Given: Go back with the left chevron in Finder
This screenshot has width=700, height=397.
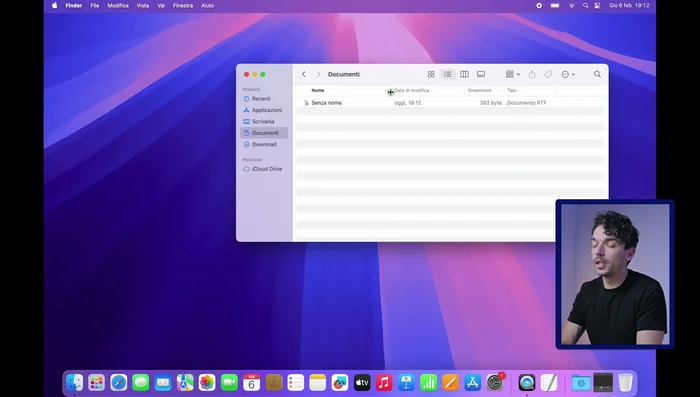Looking at the screenshot, I should pyautogui.click(x=304, y=74).
